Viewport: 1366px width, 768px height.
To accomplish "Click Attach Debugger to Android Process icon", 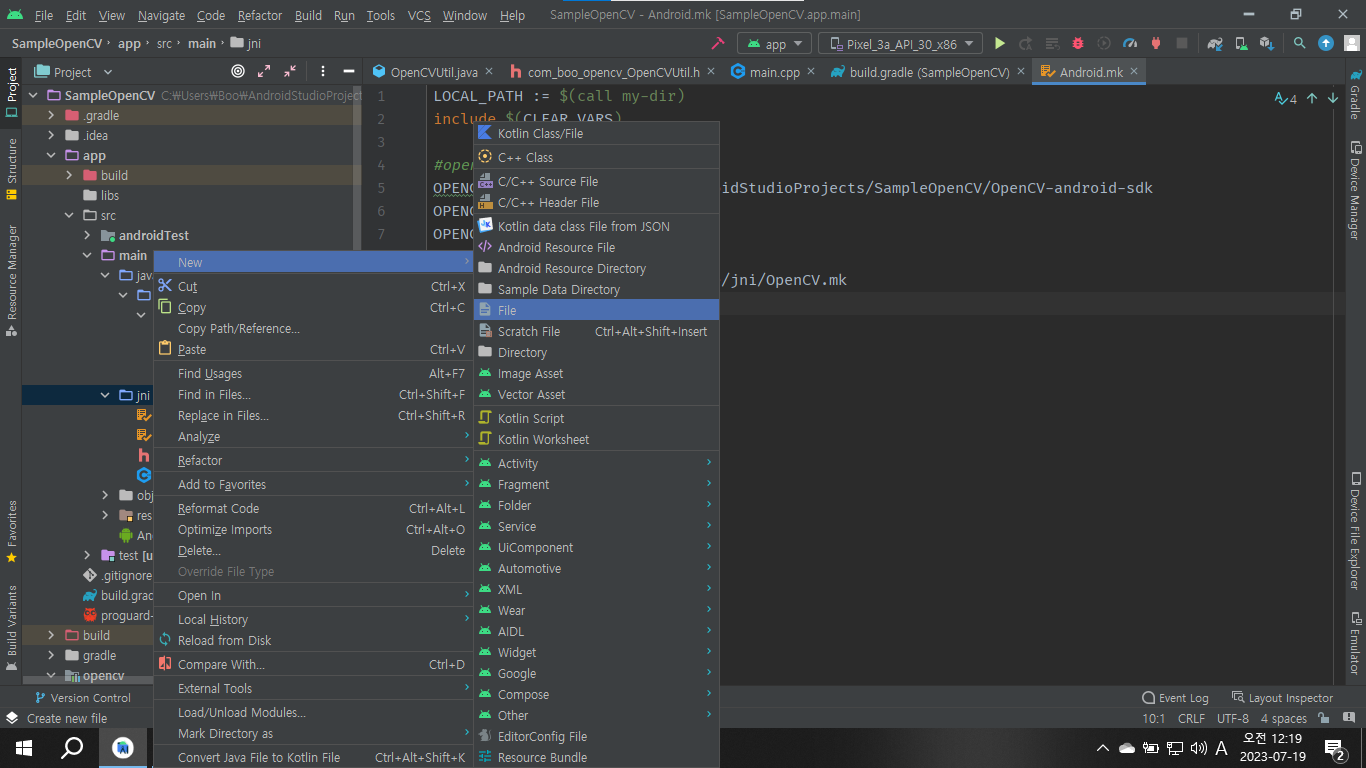I will [x=1156, y=44].
